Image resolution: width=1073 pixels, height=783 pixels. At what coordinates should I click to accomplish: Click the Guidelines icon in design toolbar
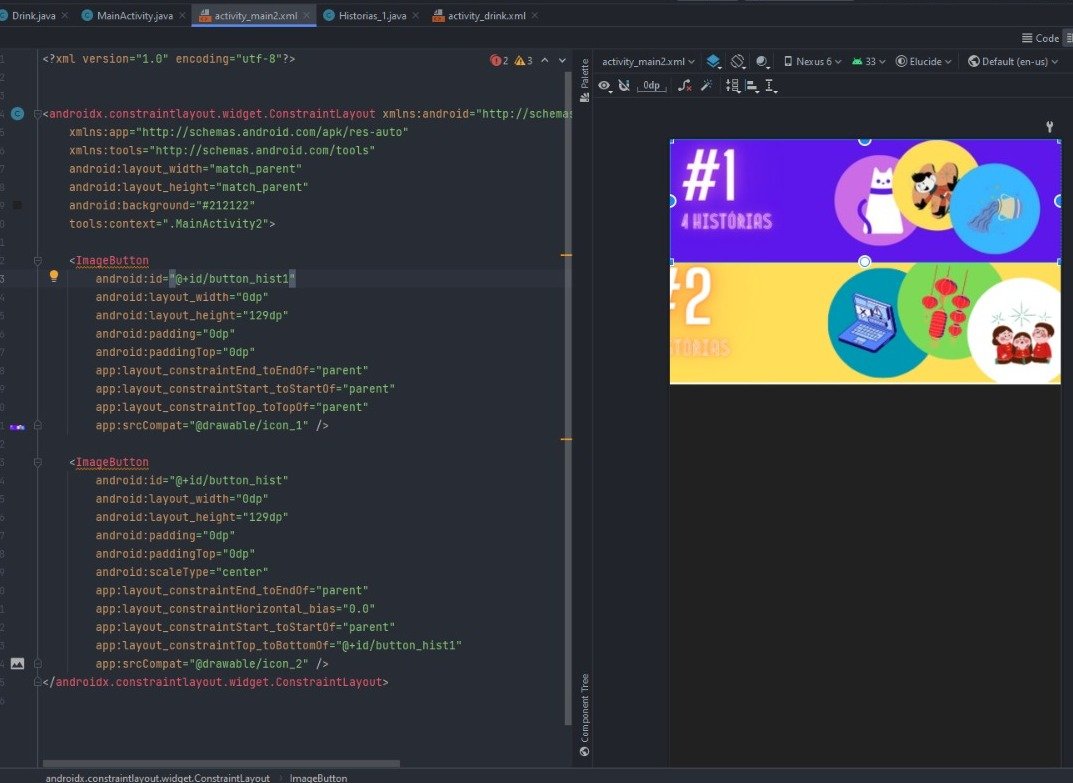[771, 86]
